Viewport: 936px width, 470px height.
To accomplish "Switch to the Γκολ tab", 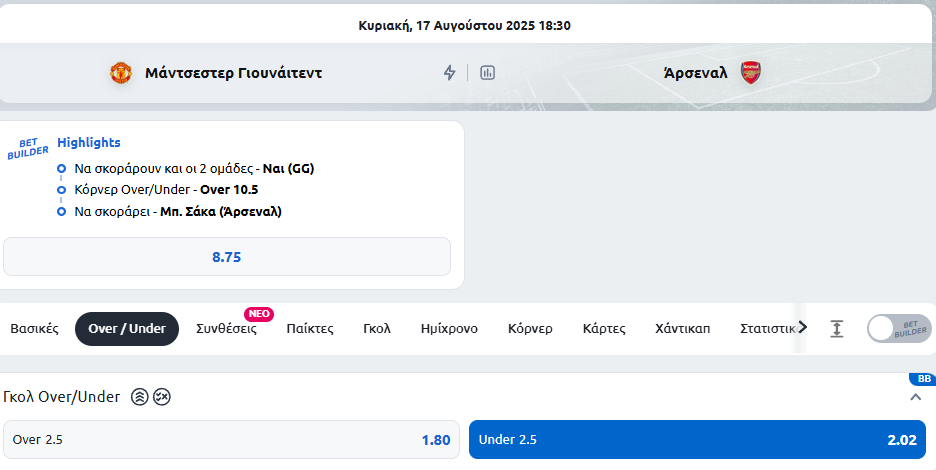I will tap(377, 328).
